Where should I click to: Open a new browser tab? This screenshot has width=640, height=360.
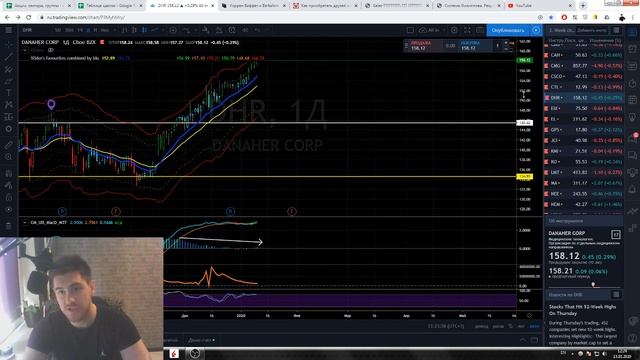(582, 6)
